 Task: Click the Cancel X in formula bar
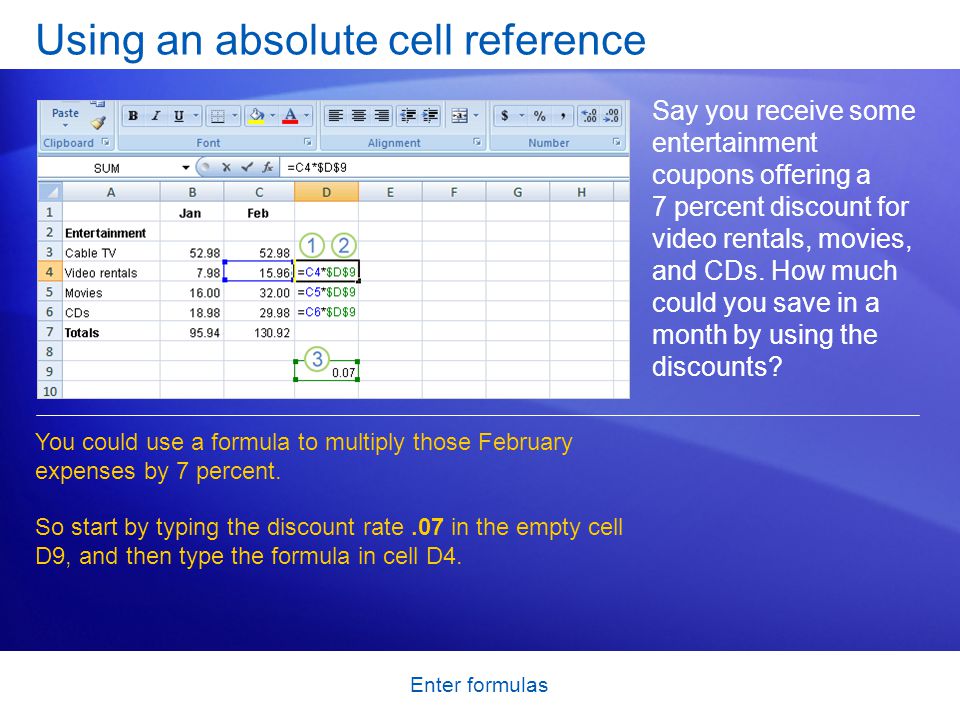pyautogui.click(x=226, y=167)
